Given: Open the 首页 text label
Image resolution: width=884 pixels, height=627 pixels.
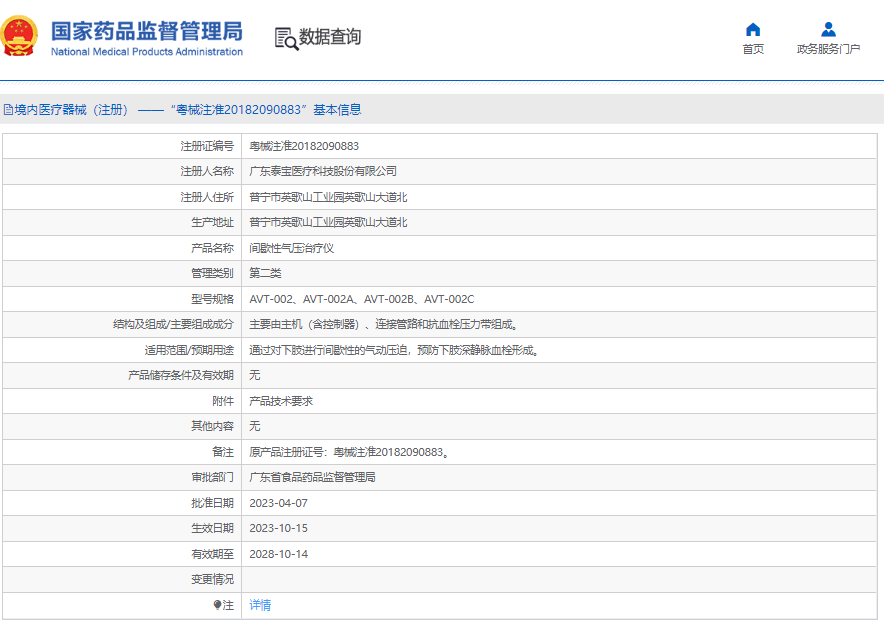Looking at the screenshot, I should tap(753, 49).
